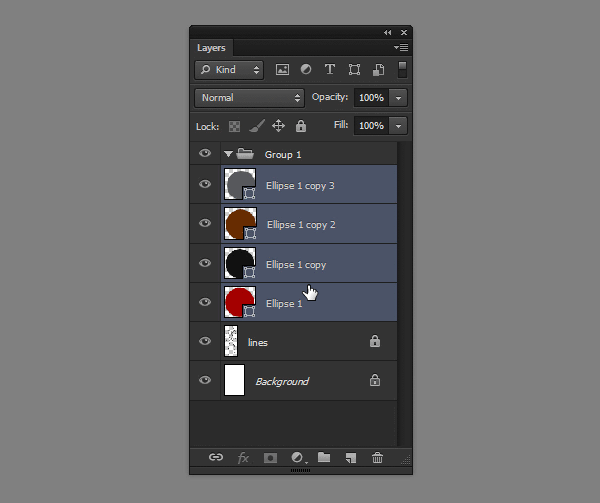
Task: Add a layer mask
Action: [270, 457]
